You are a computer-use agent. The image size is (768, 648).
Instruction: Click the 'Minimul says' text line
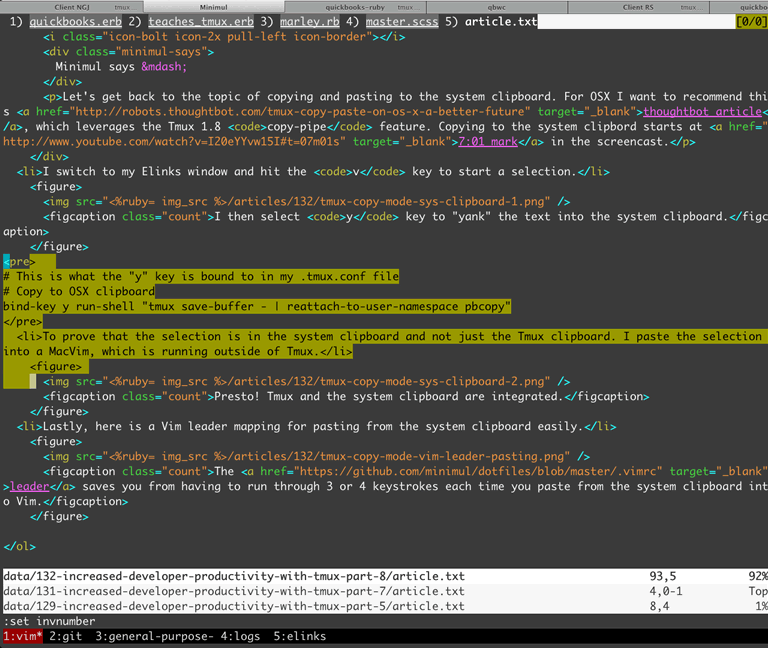[x=120, y=67]
